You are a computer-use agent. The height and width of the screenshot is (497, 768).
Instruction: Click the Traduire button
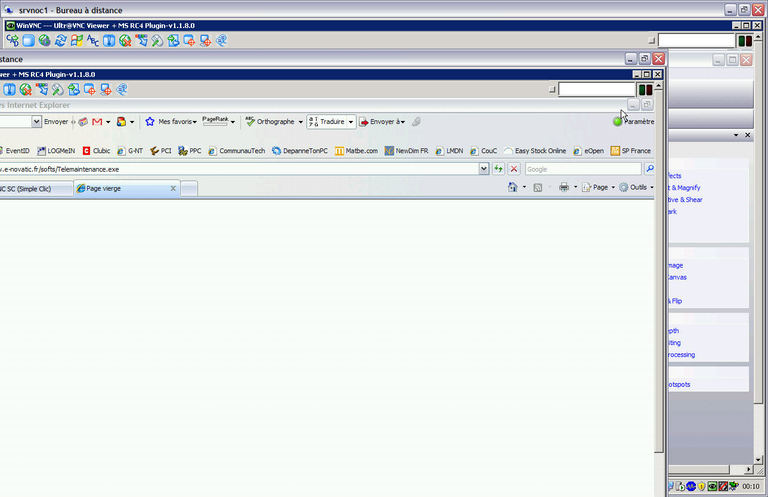click(327, 121)
